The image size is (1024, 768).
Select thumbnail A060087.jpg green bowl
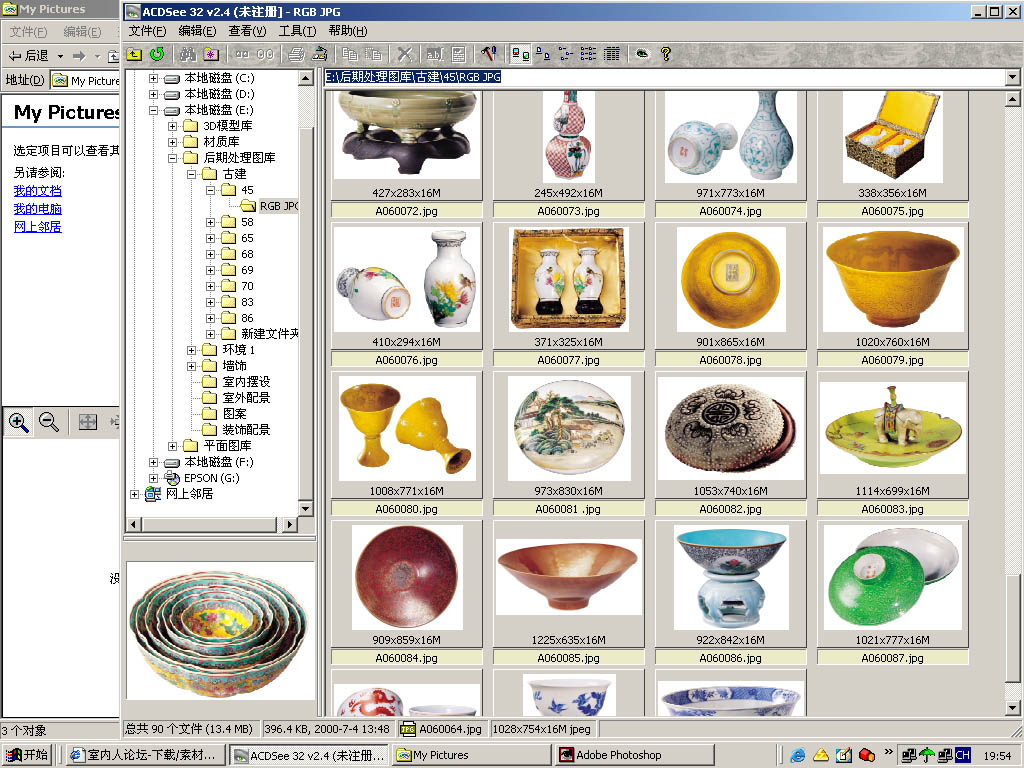[892, 577]
